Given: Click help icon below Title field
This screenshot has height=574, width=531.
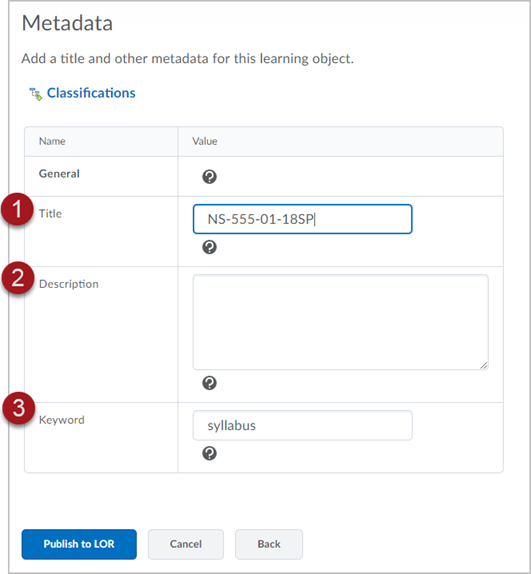Looking at the screenshot, I should coord(209,247).
